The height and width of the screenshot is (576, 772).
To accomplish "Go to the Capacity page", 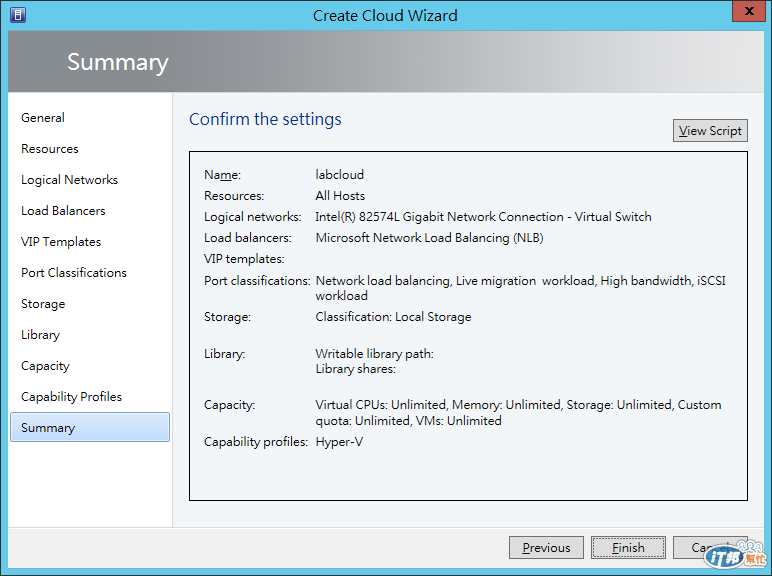I will 46,366.
